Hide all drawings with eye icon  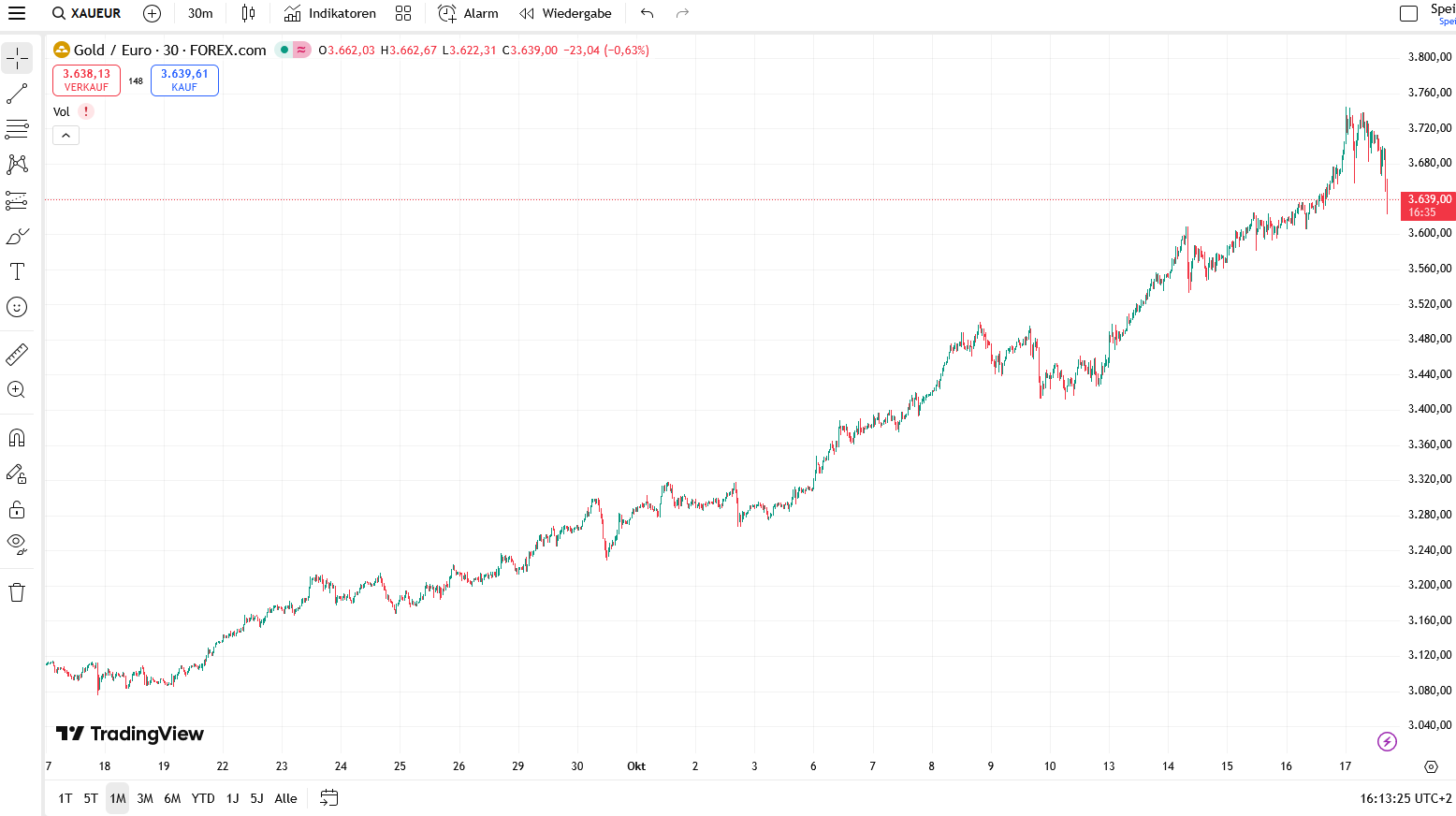(x=17, y=544)
